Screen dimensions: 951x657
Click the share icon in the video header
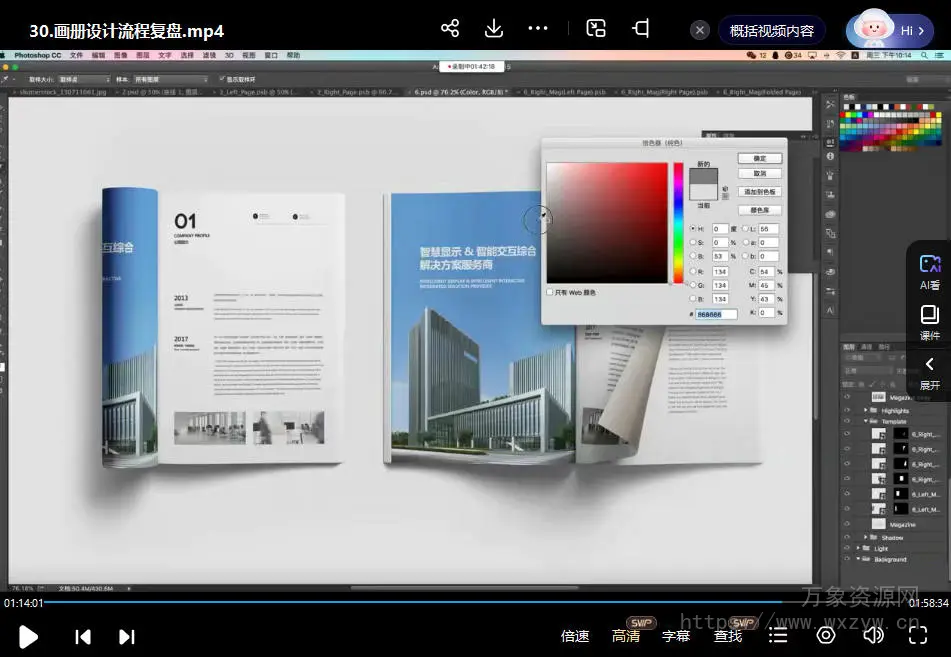pyautogui.click(x=450, y=29)
